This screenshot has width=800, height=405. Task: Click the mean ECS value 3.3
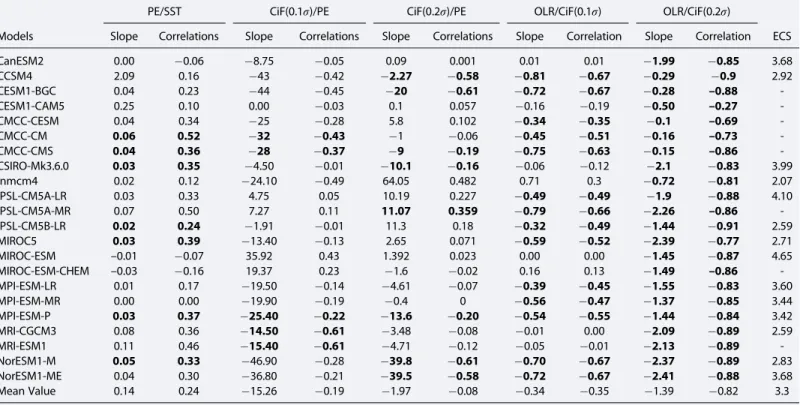[x=782, y=391]
